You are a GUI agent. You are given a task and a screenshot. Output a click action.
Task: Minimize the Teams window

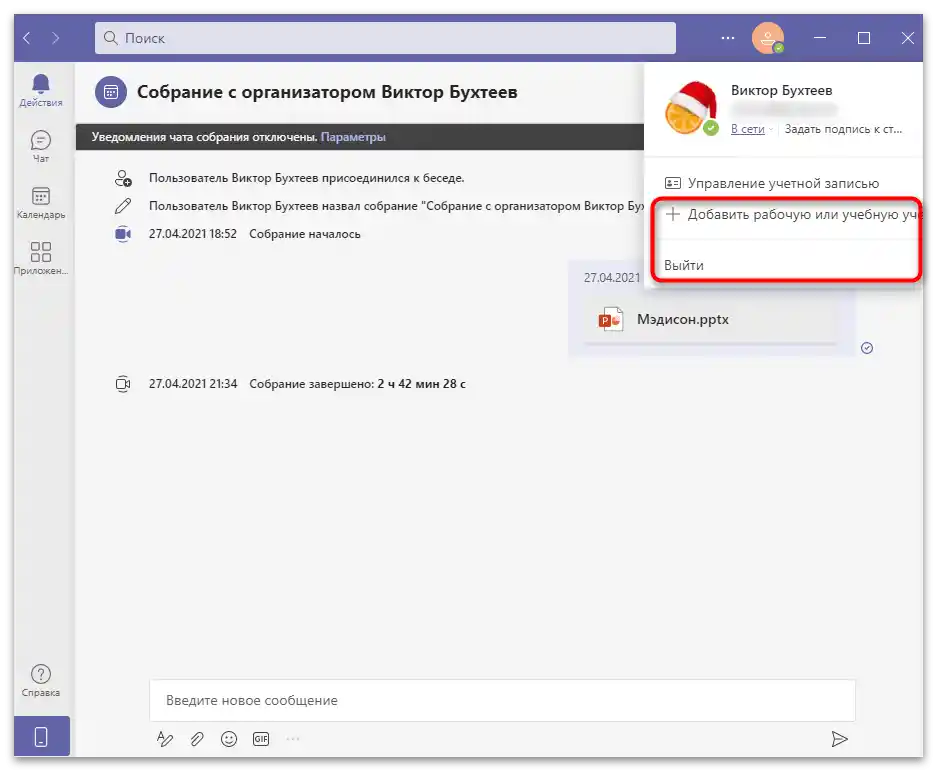(820, 38)
